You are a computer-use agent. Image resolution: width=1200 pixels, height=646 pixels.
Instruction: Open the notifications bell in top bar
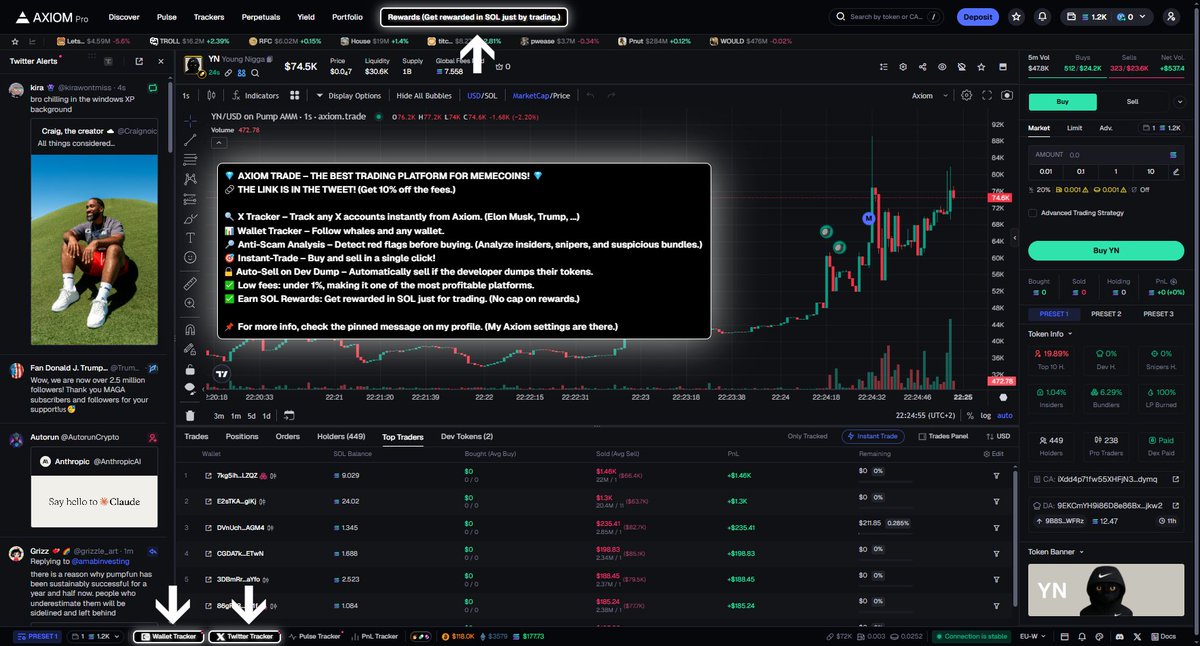[x=1043, y=17]
